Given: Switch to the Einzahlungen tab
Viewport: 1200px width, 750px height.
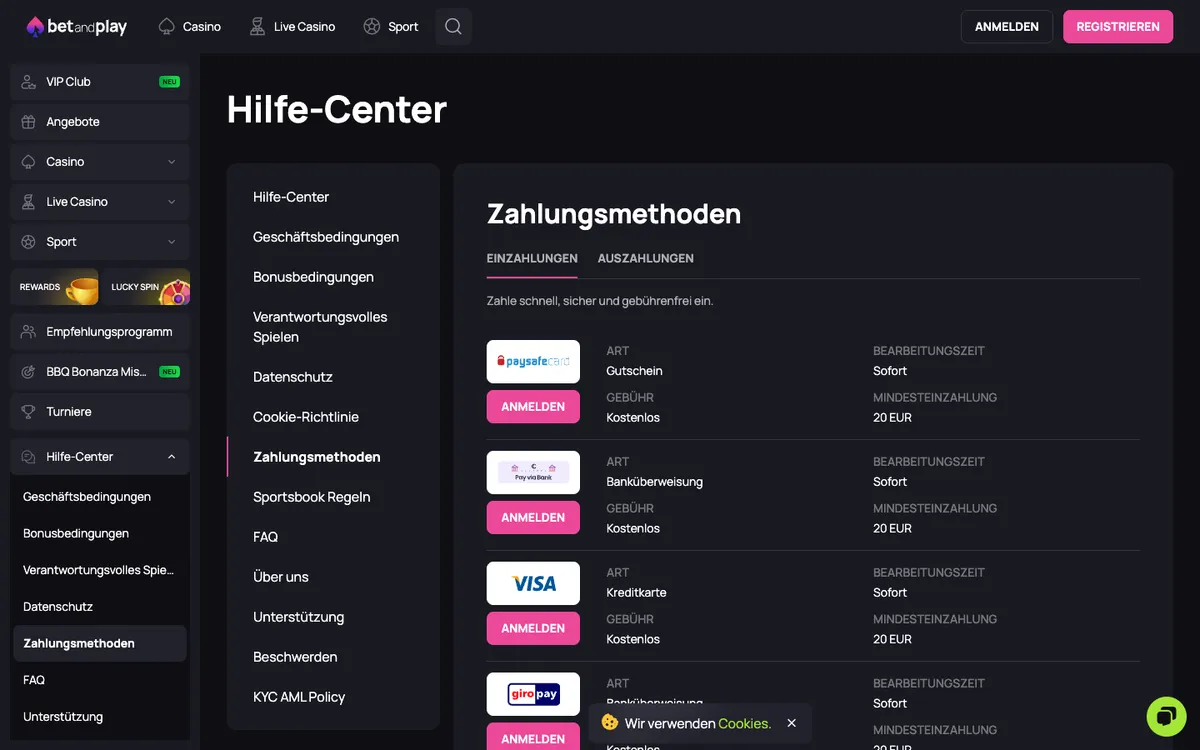Looking at the screenshot, I should tap(532, 258).
